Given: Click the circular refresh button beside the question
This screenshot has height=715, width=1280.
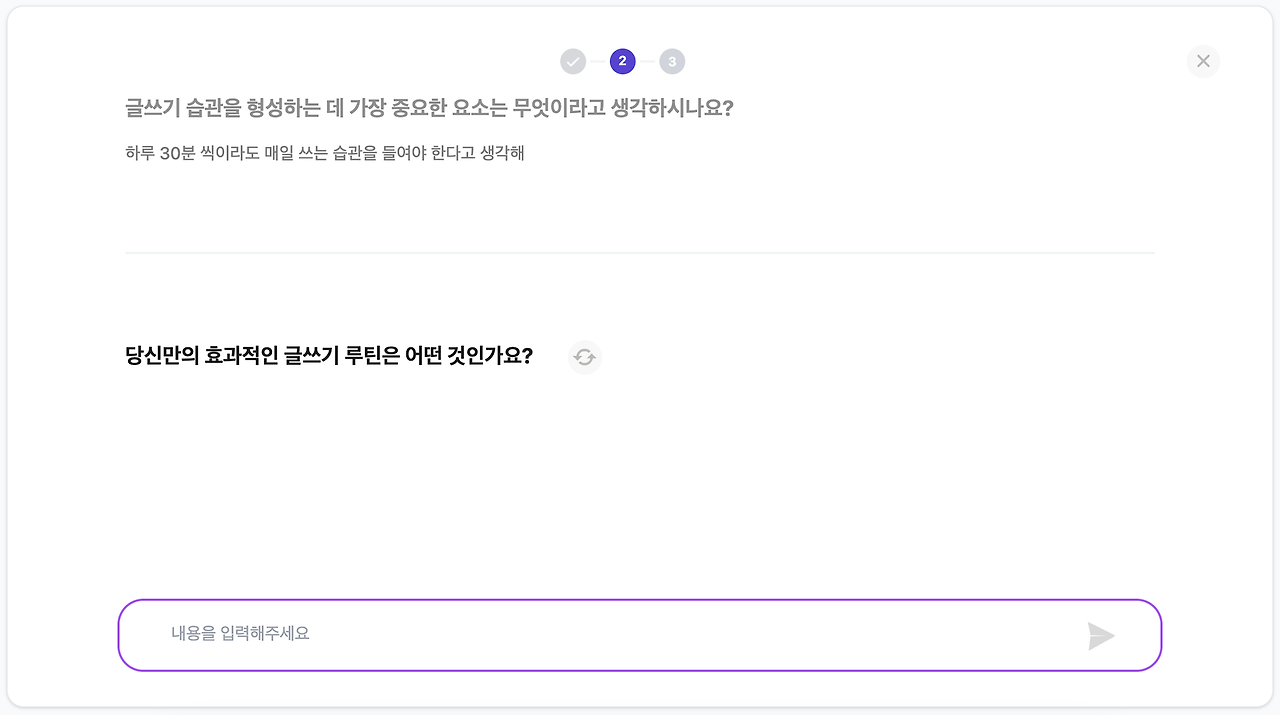Looking at the screenshot, I should click(584, 357).
